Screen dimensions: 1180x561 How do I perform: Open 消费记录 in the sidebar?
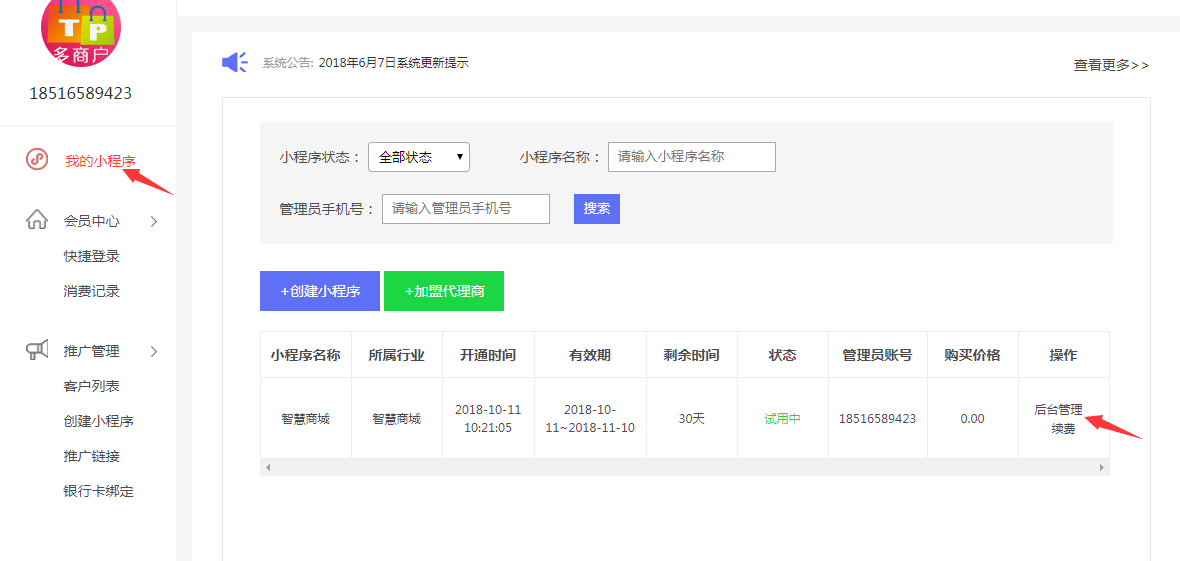92,291
